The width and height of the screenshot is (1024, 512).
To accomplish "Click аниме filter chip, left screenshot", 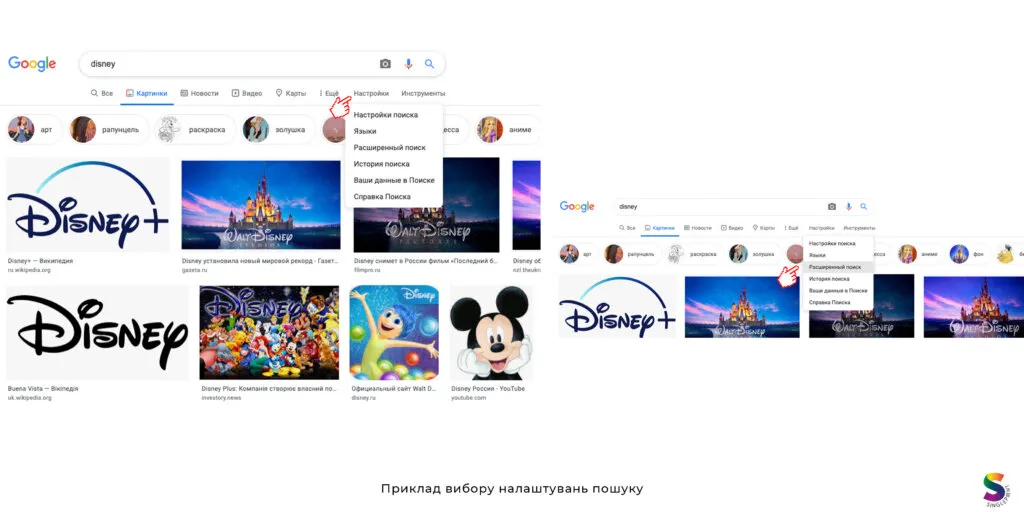I will click(508, 129).
